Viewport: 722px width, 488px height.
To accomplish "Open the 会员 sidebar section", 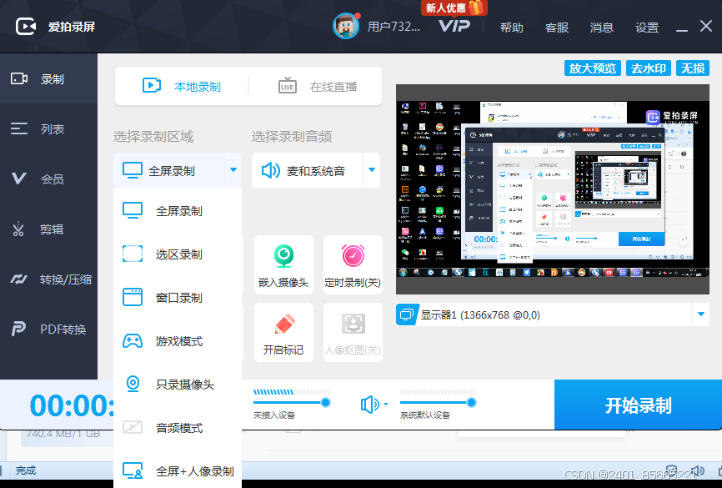I will click(x=48, y=179).
